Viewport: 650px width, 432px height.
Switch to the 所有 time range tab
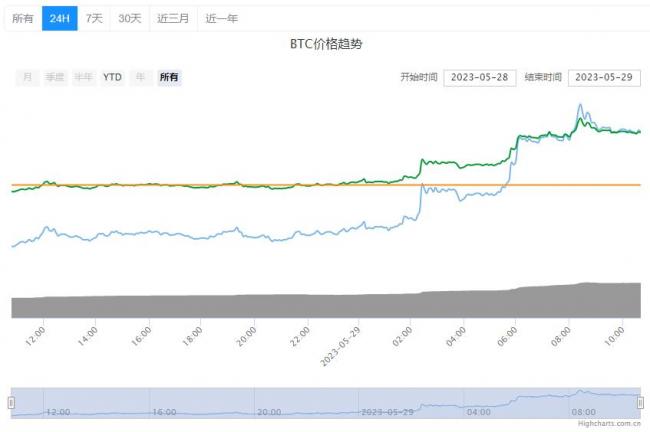click(x=22, y=18)
